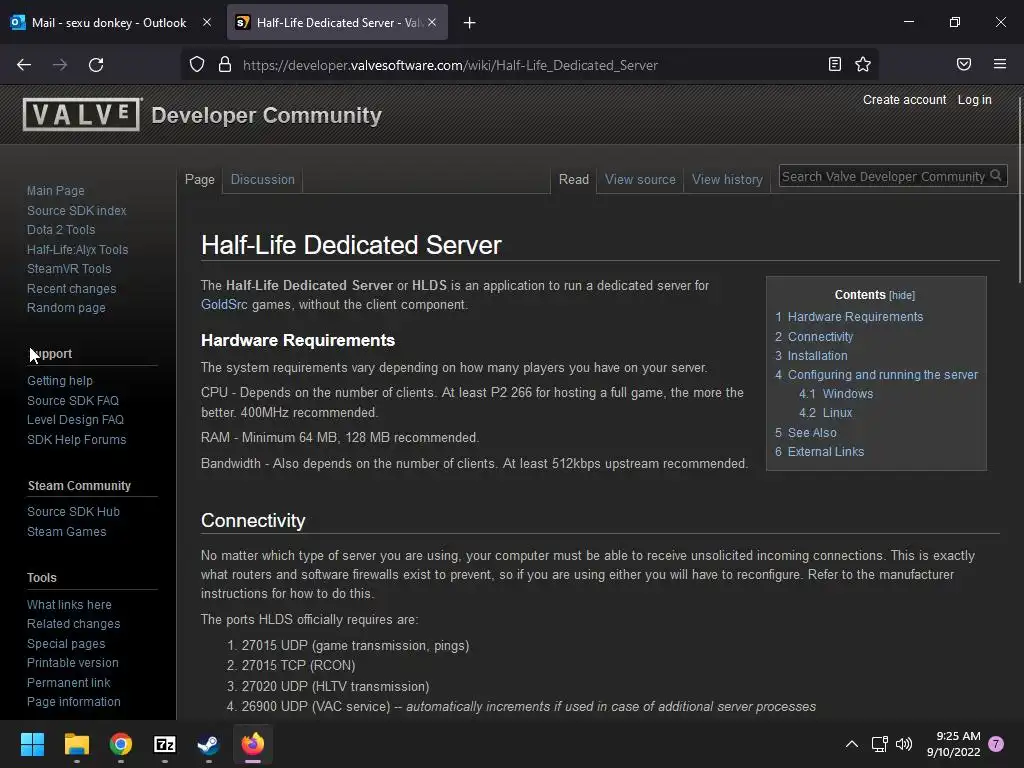Open a new browser tab
1024x768 pixels.
coord(470,23)
